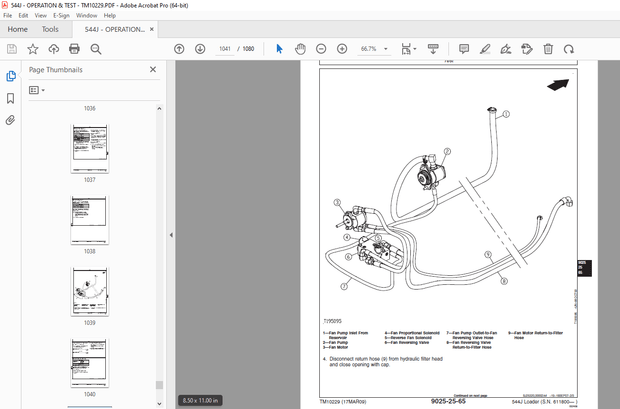Click the thumbnails scrollbar handle
The width and height of the screenshot is (620, 409).
pyautogui.click(x=159, y=385)
